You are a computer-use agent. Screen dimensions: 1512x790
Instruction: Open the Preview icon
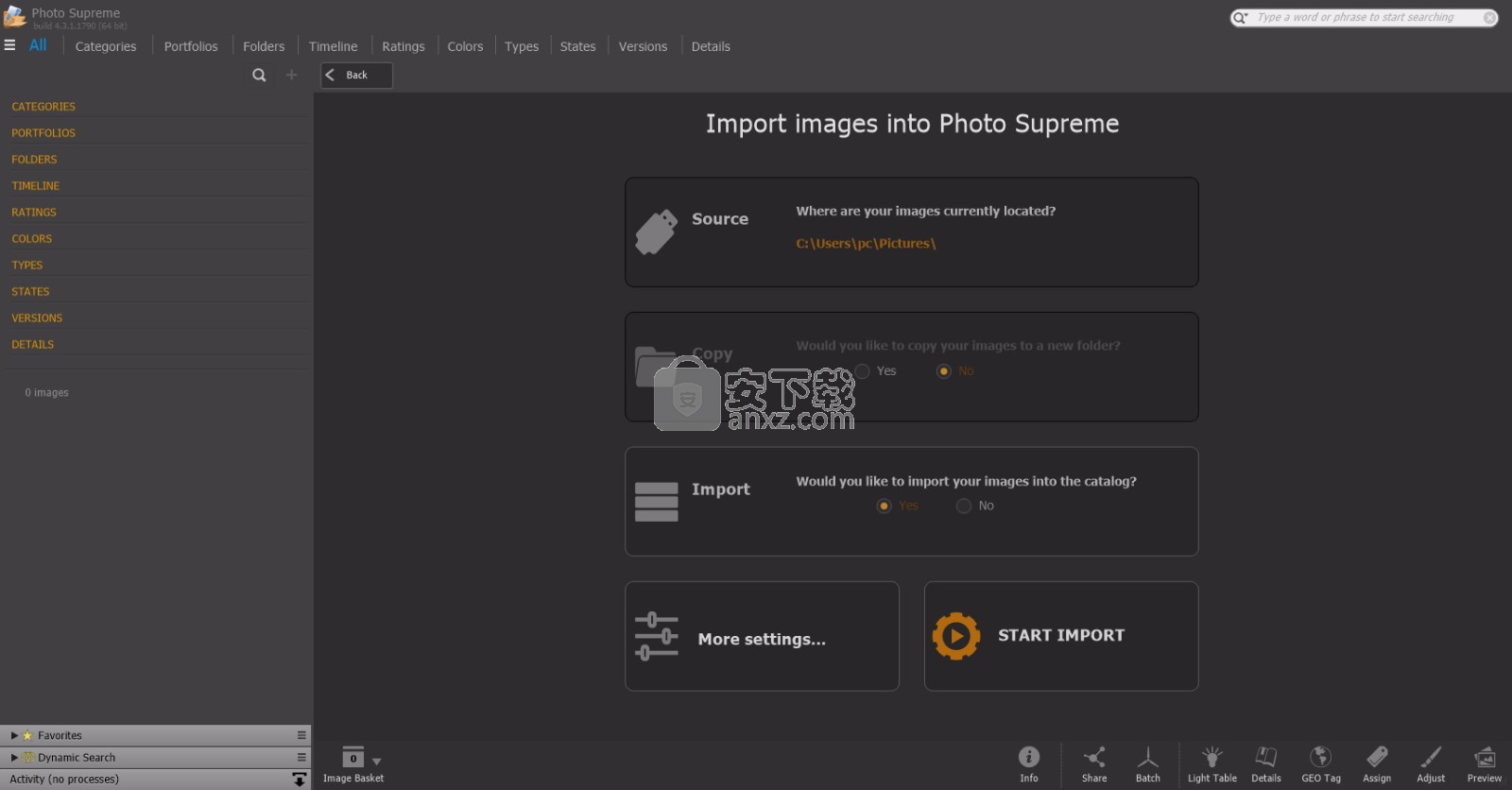1485,757
